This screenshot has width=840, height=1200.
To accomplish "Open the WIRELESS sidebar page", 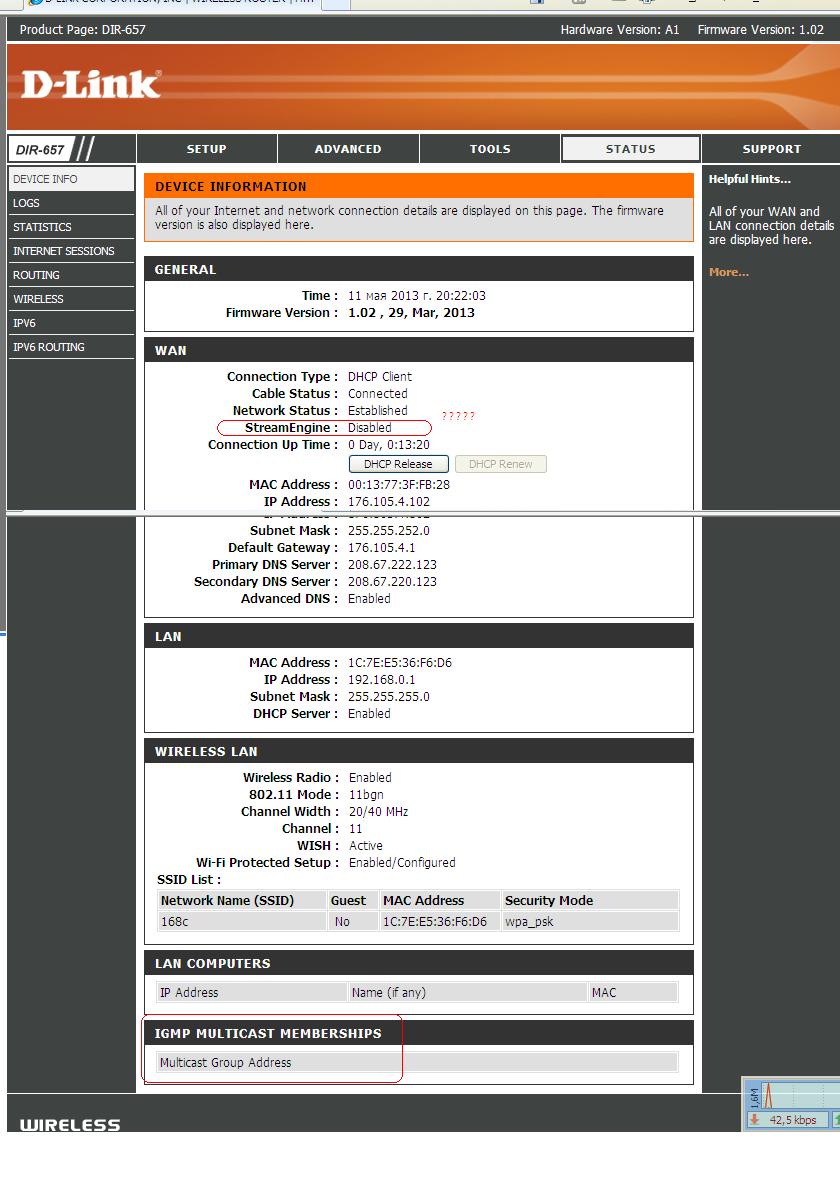I will click(x=71, y=299).
